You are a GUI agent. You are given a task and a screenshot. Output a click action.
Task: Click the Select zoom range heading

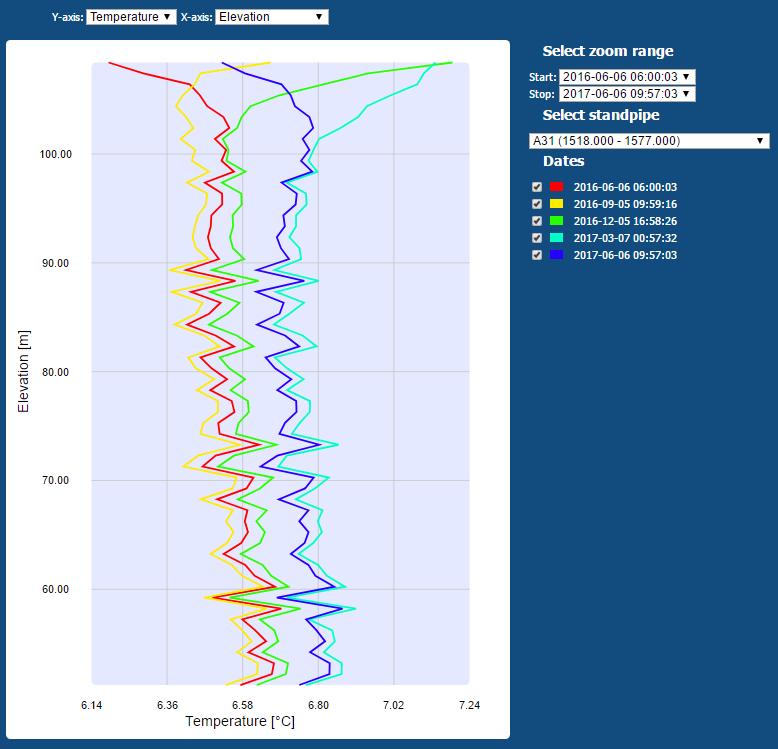point(608,51)
